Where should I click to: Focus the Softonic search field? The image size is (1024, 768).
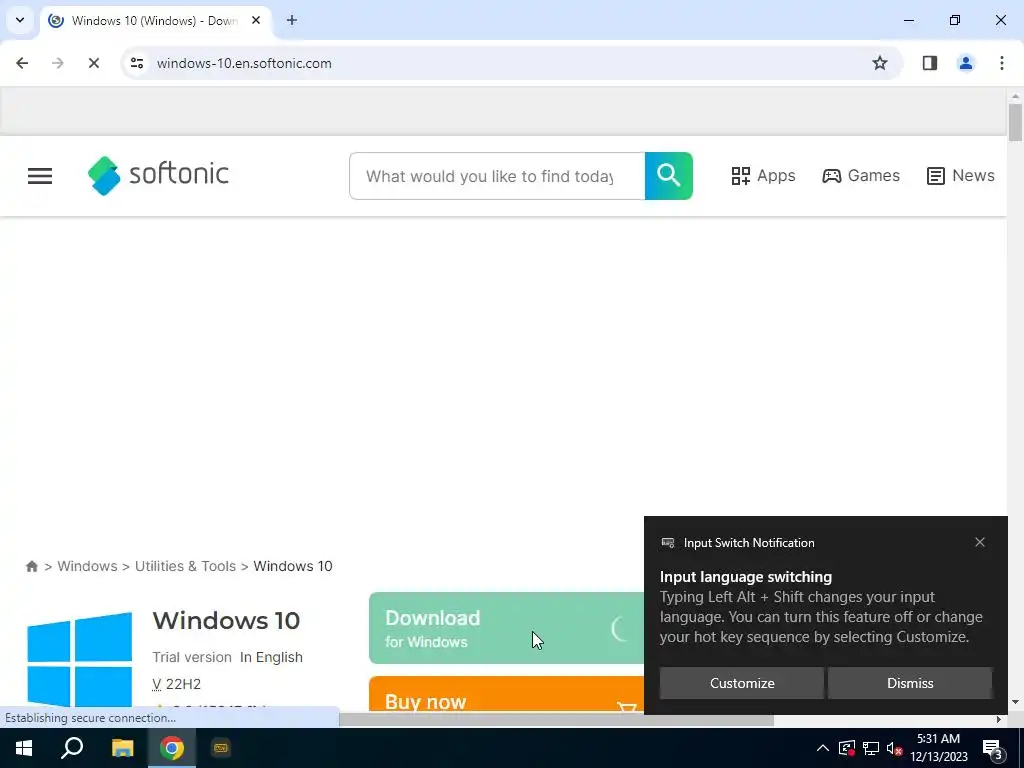(497, 176)
